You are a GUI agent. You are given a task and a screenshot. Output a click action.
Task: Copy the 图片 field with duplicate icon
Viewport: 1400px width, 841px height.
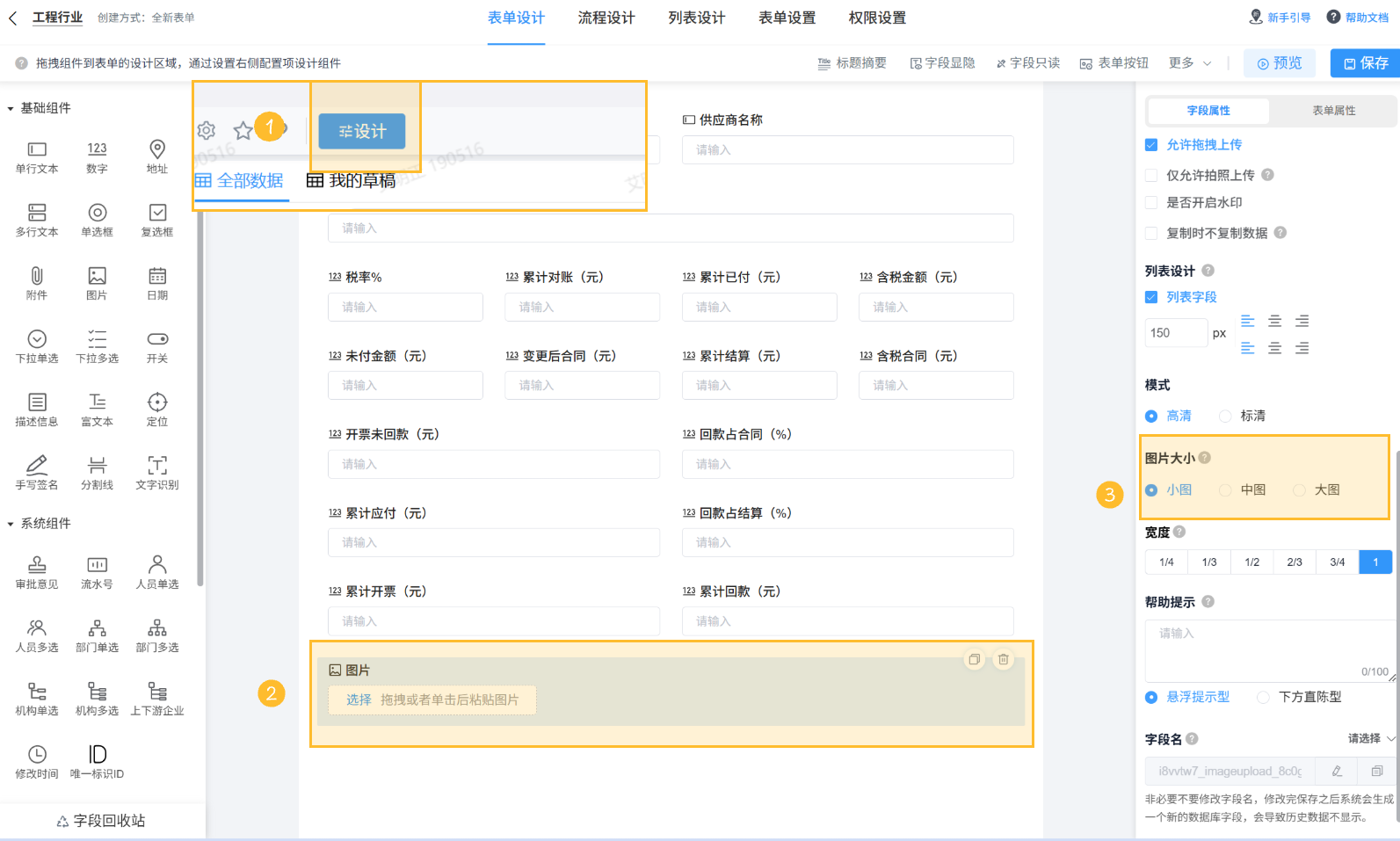[x=974, y=659]
